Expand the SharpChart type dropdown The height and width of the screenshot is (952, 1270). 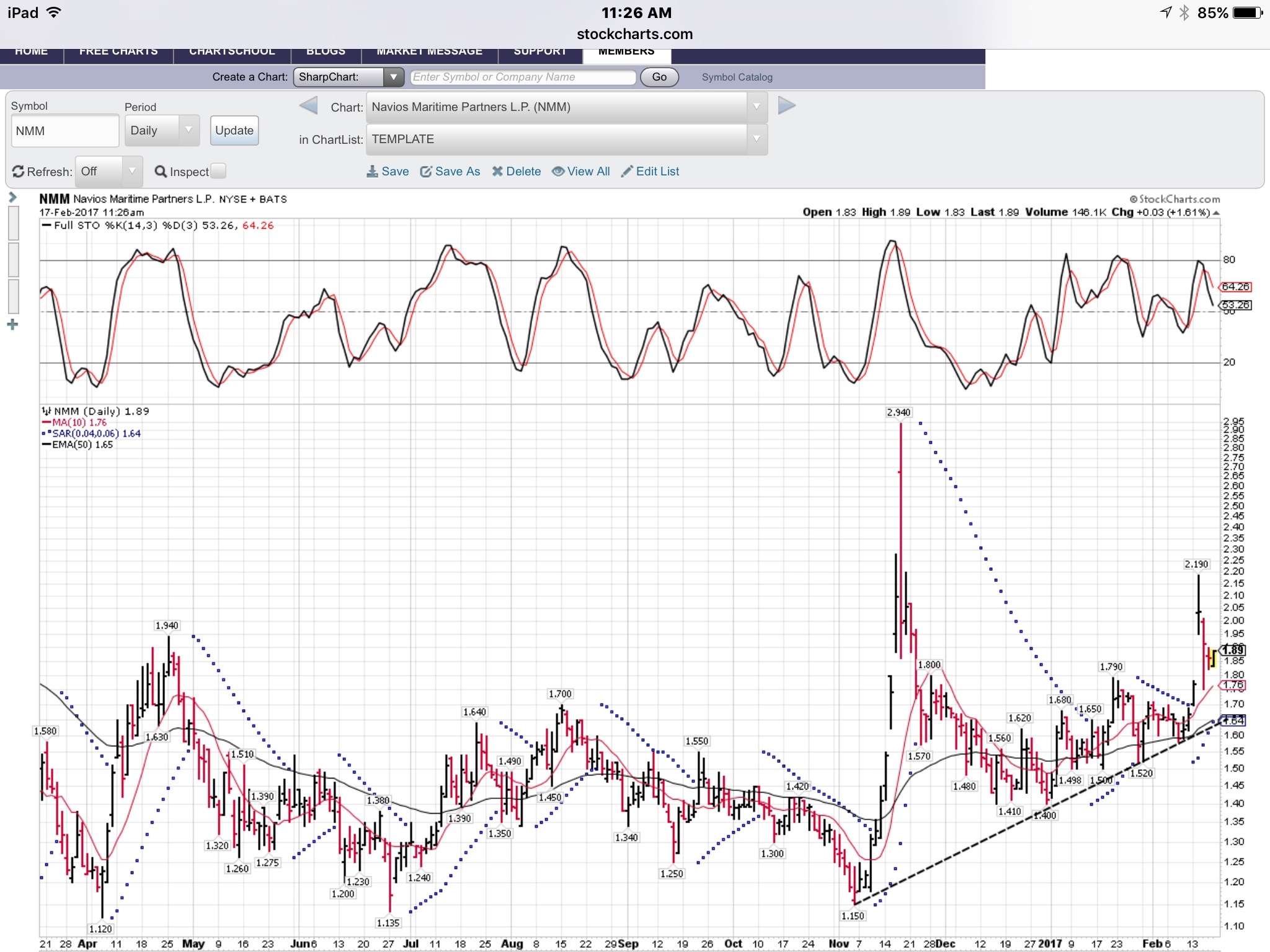[x=348, y=77]
